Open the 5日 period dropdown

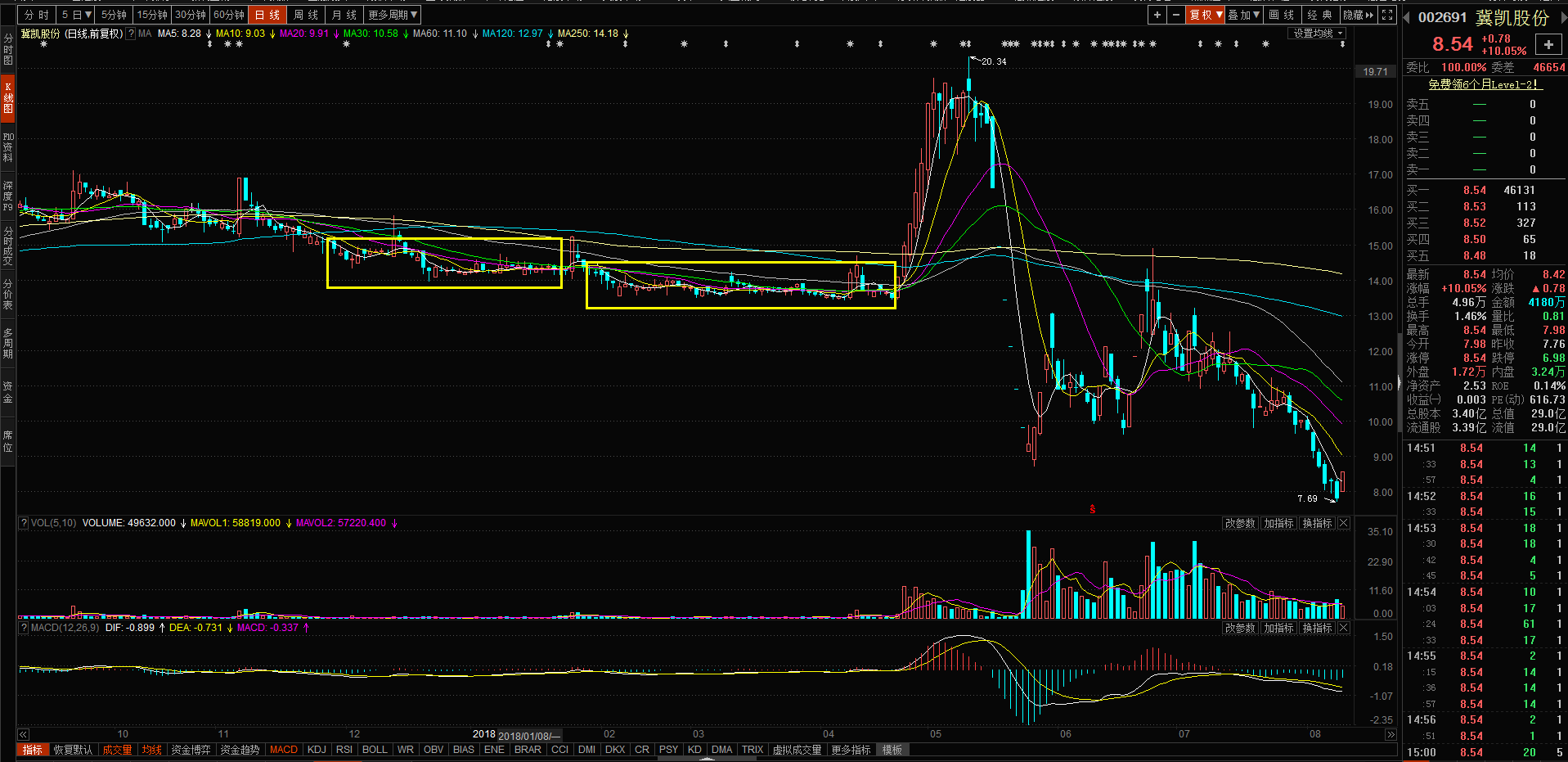click(x=77, y=15)
